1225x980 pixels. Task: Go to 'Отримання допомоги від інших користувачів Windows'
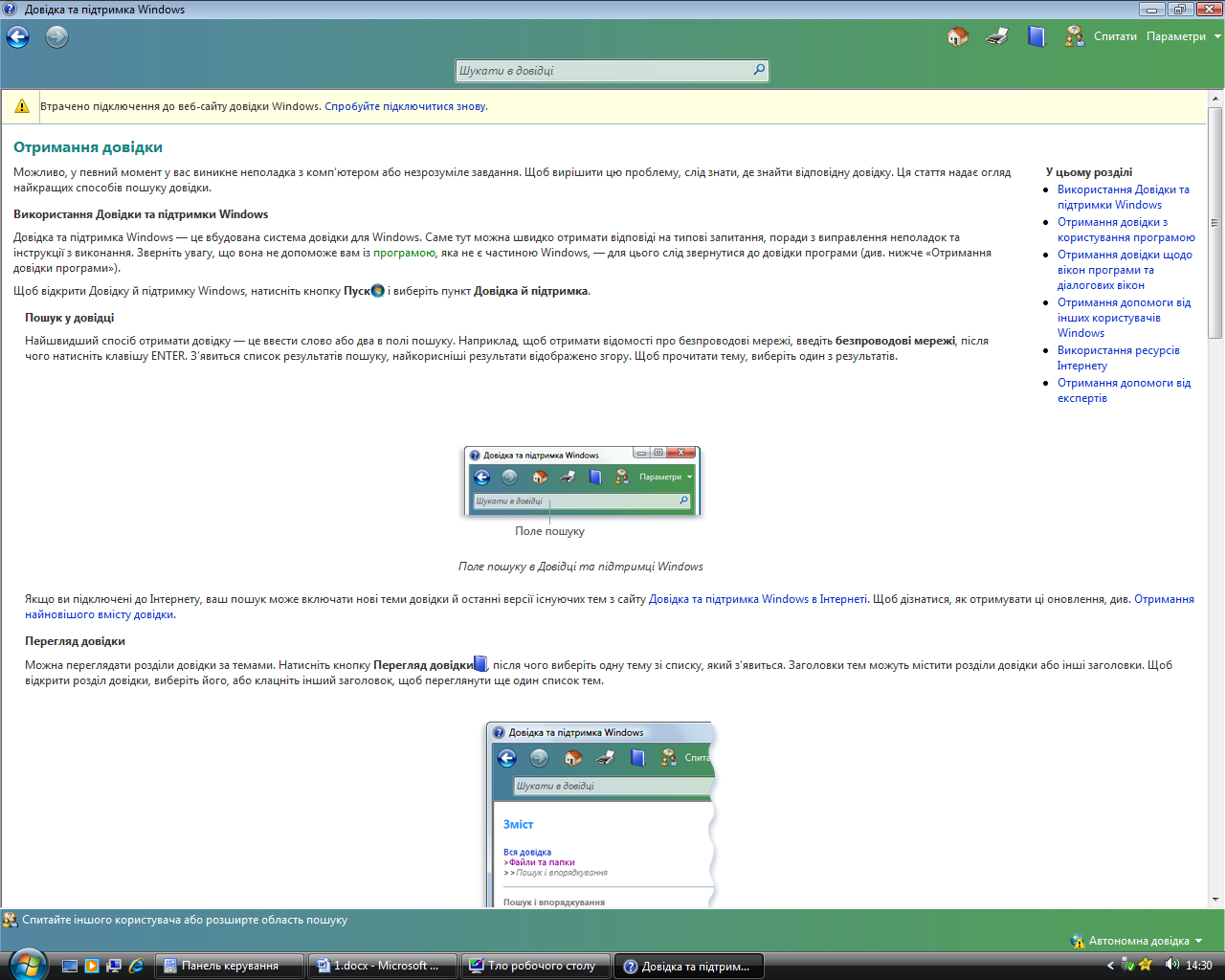coord(1124,318)
